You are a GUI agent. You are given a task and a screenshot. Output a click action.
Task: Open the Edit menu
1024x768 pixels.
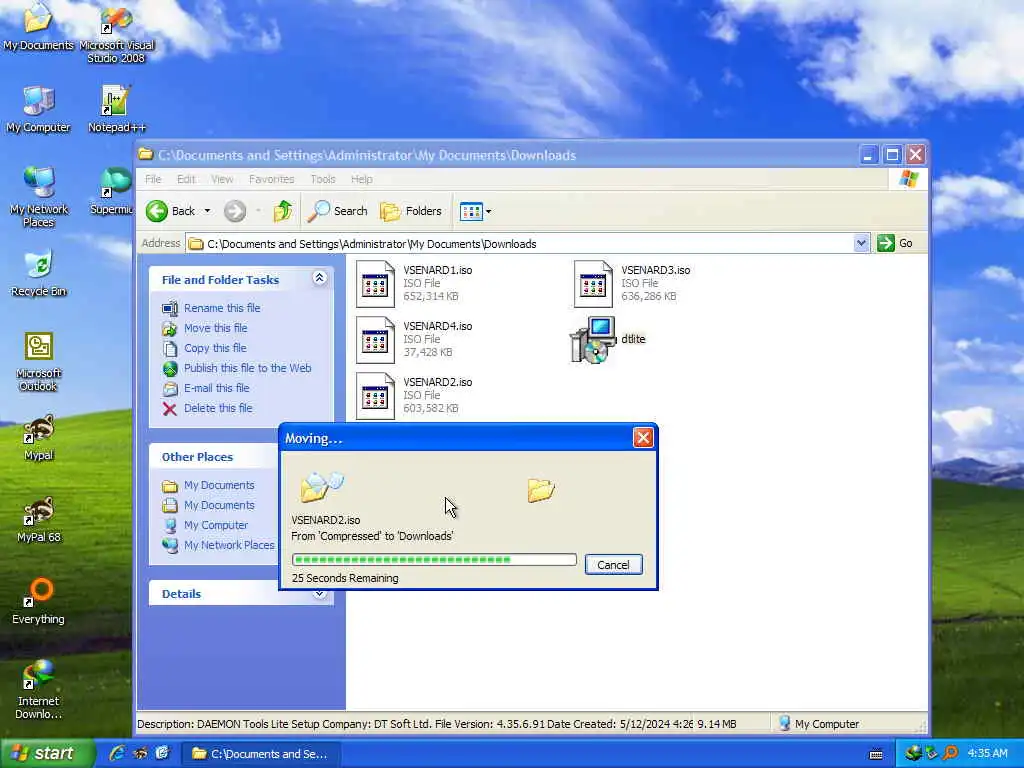point(186,179)
